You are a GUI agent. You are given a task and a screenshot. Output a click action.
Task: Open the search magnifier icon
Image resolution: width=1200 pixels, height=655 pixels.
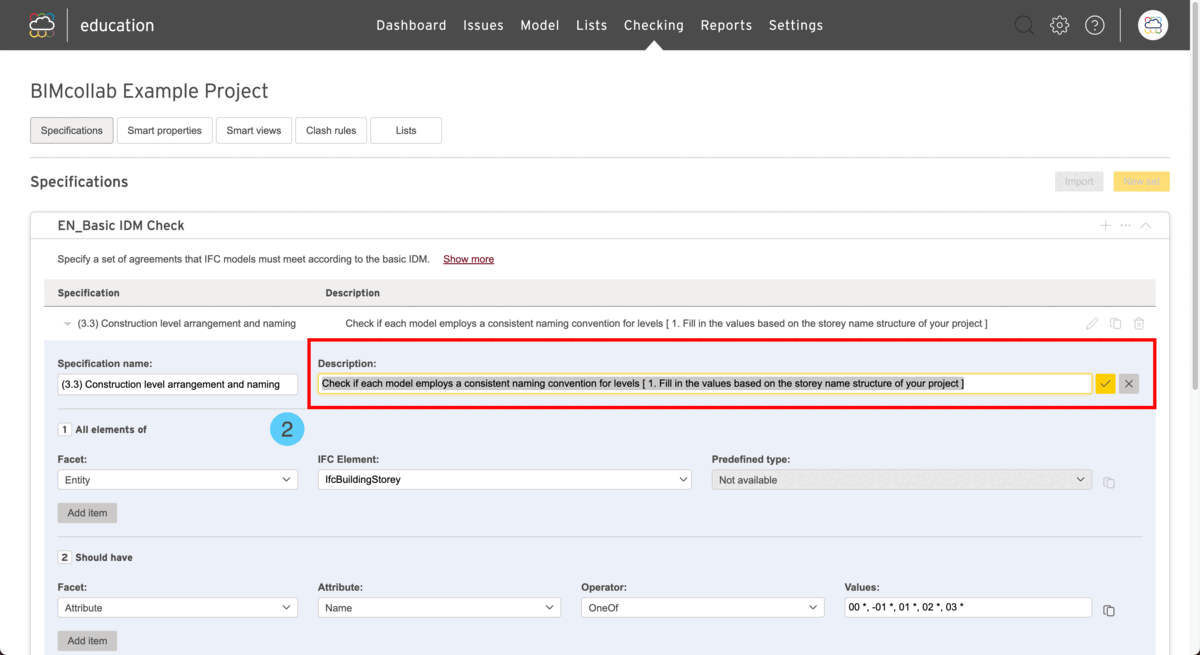(1024, 25)
